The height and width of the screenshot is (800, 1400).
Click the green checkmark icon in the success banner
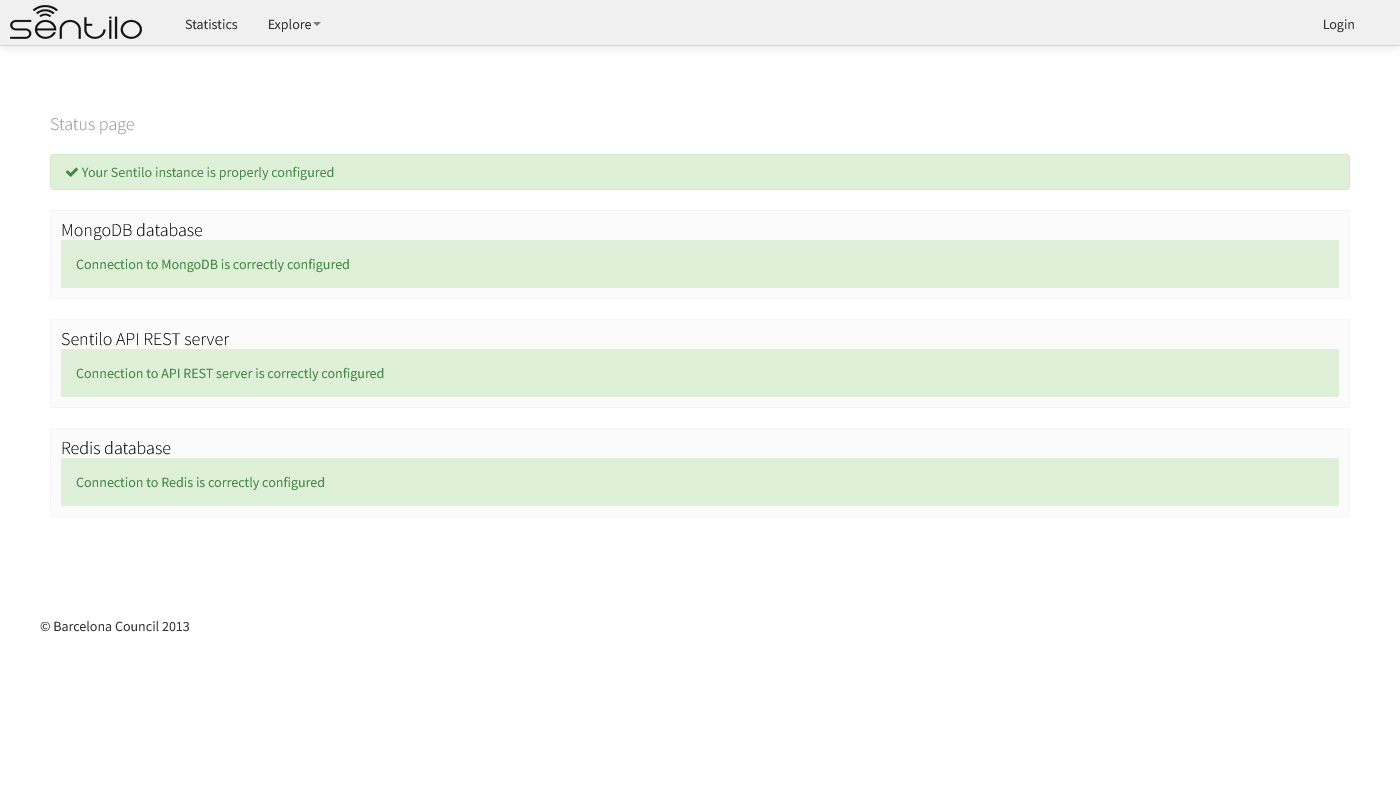pyautogui.click(x=72, y=172)
